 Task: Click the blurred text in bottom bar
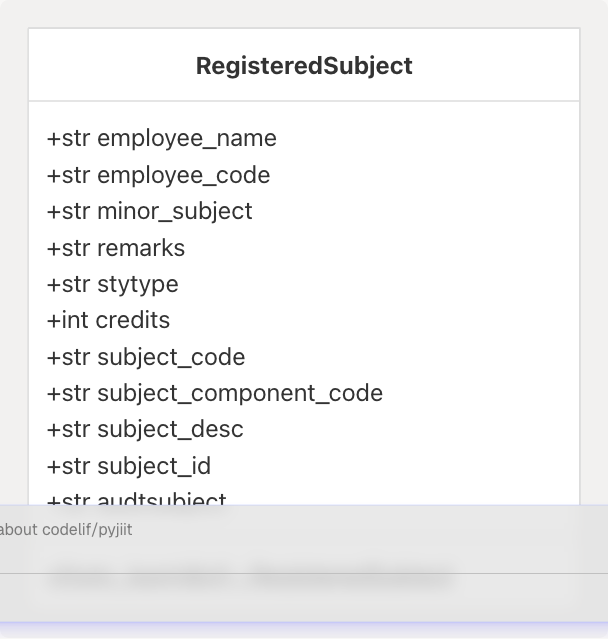250,577
